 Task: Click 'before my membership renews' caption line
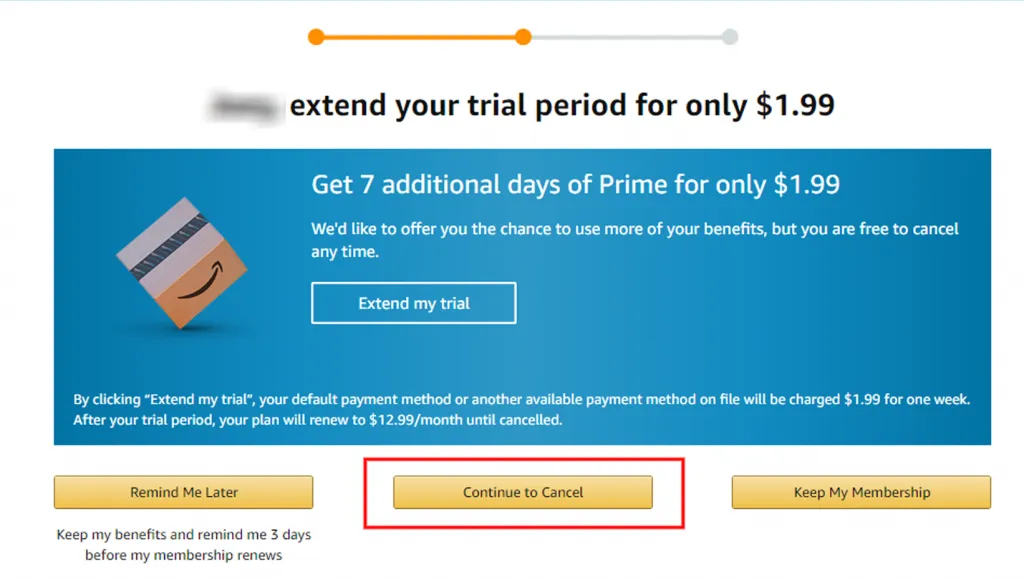(184, 555)
